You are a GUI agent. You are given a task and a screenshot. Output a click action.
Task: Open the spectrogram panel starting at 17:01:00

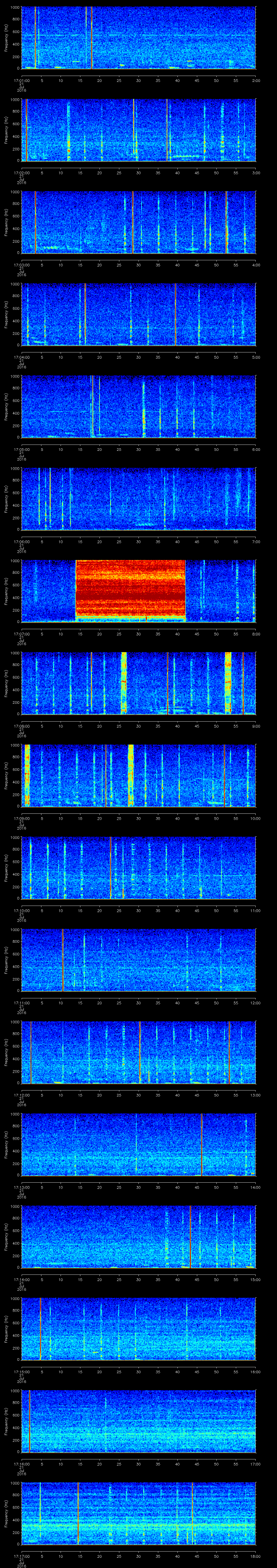(x=138, y=38)
